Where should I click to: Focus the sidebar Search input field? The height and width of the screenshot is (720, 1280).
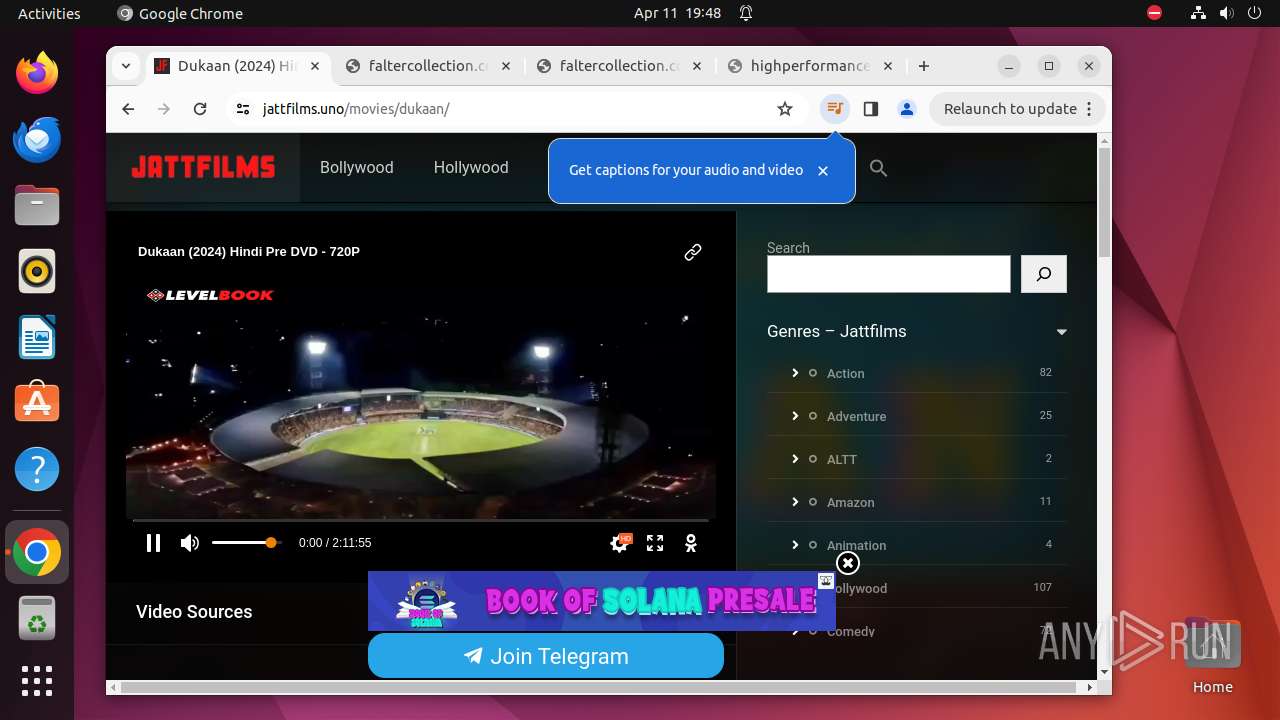tap(888, 274)
